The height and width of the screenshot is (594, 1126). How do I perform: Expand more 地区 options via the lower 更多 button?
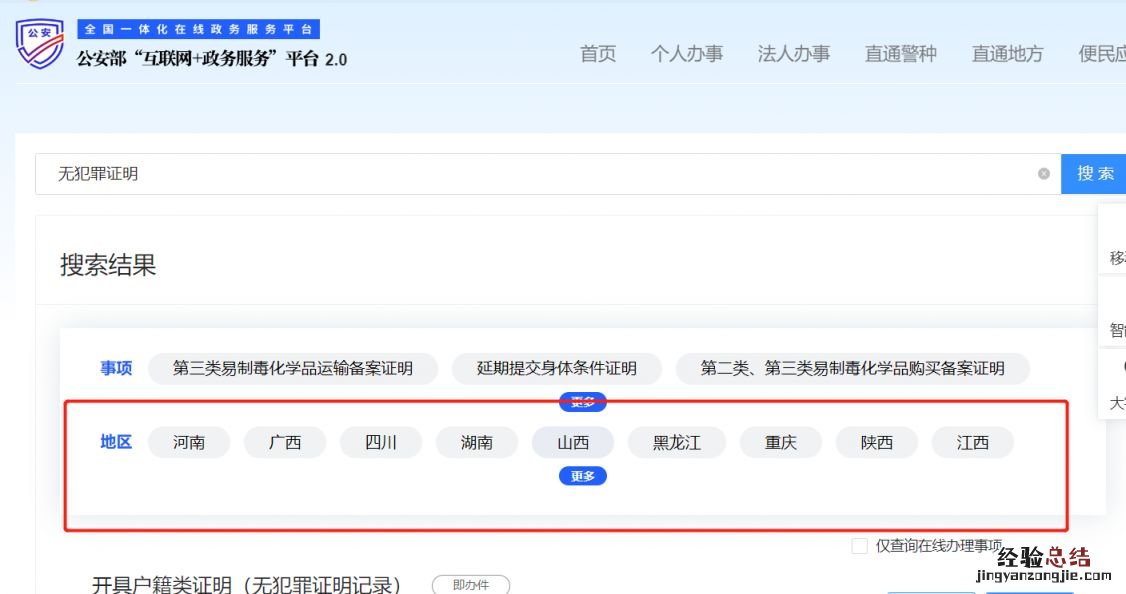point(582,476)
